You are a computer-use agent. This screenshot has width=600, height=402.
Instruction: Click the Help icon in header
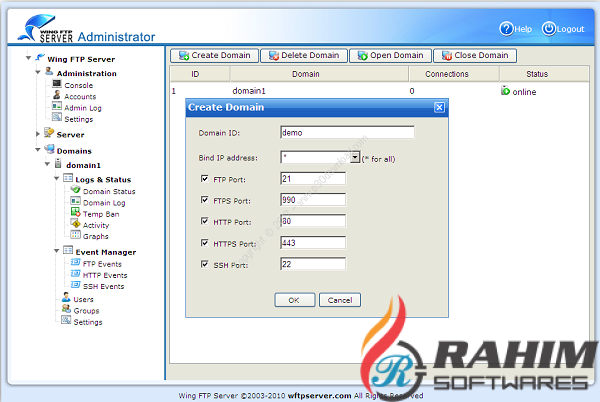507,29
